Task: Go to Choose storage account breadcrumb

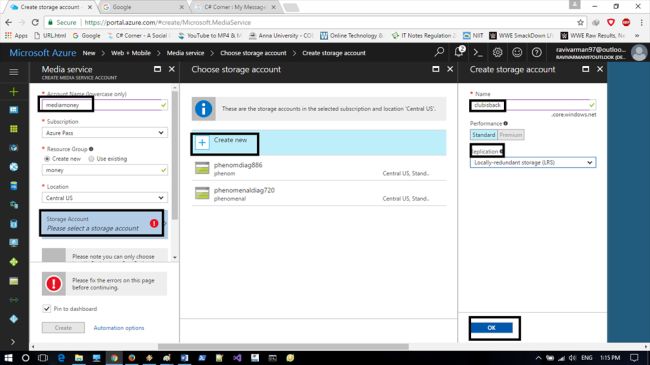Action: point(253,53)
